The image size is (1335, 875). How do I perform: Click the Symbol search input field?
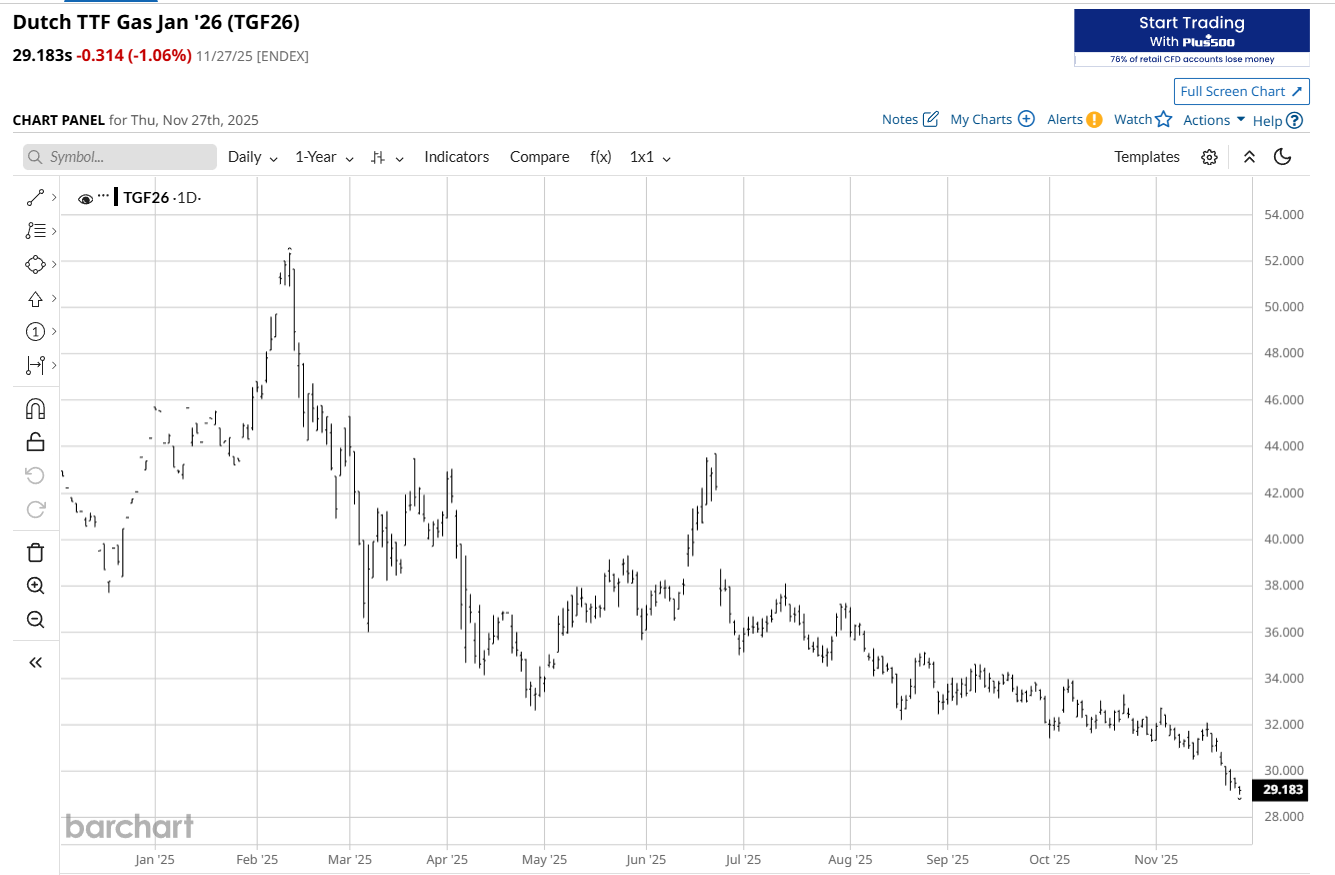click(x=120, y=157)
